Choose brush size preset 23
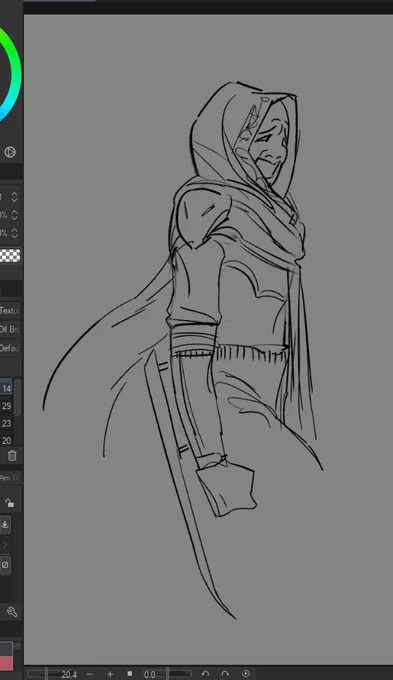Screen dimensions: 393x680 (6, 423)
